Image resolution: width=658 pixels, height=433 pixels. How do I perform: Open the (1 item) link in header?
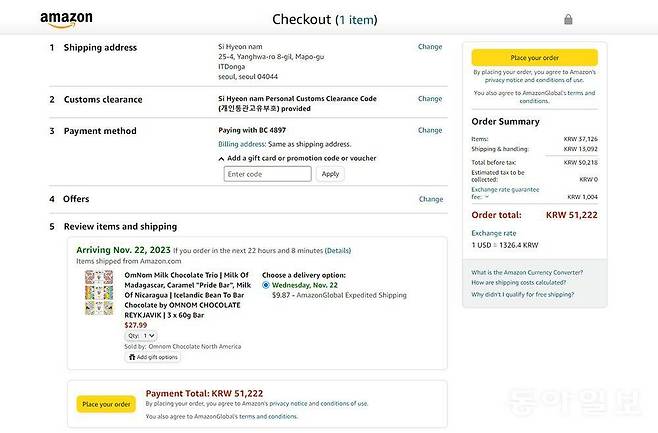[x=357, y=19]
